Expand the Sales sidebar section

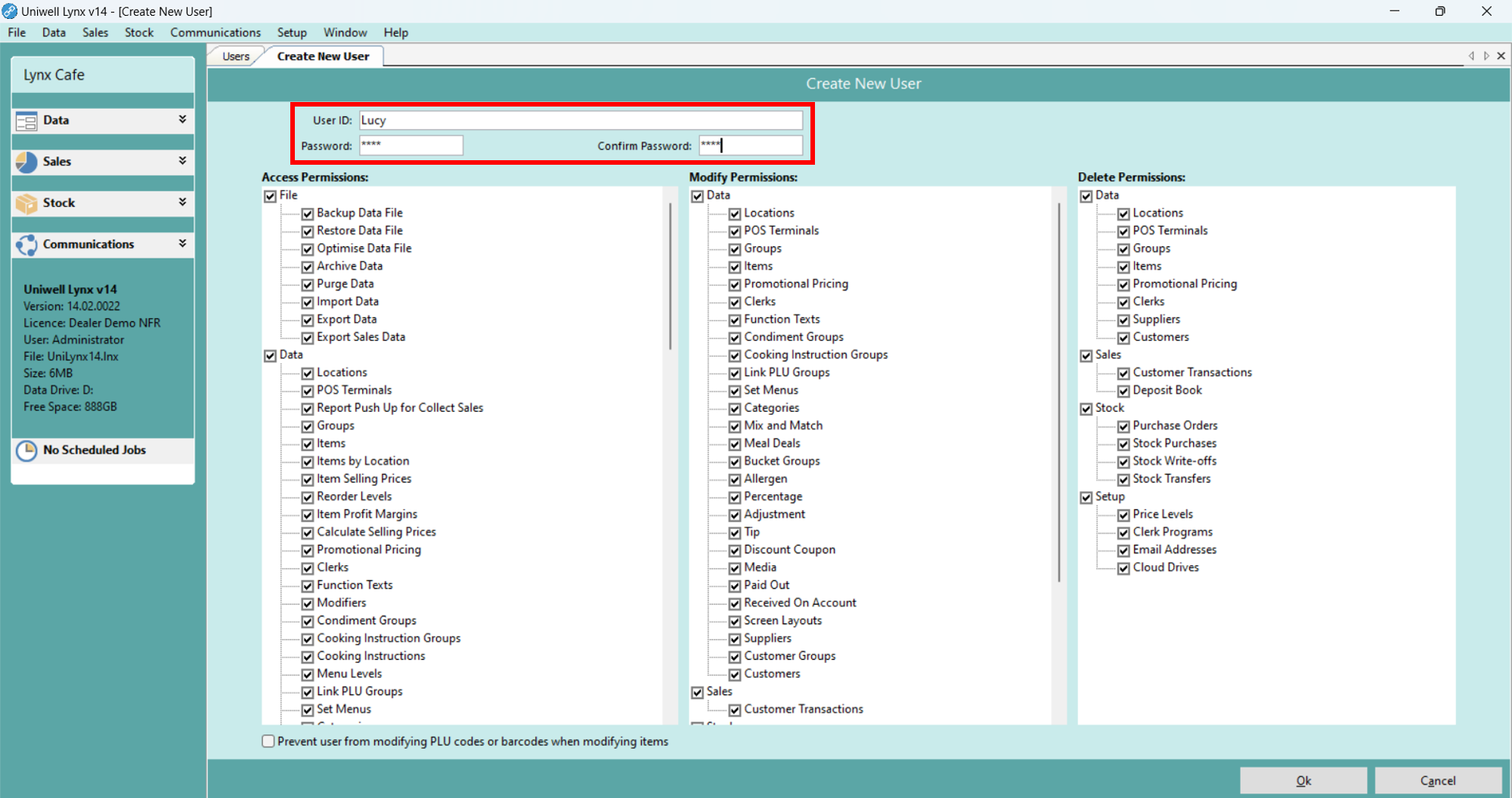coord(182,161)
